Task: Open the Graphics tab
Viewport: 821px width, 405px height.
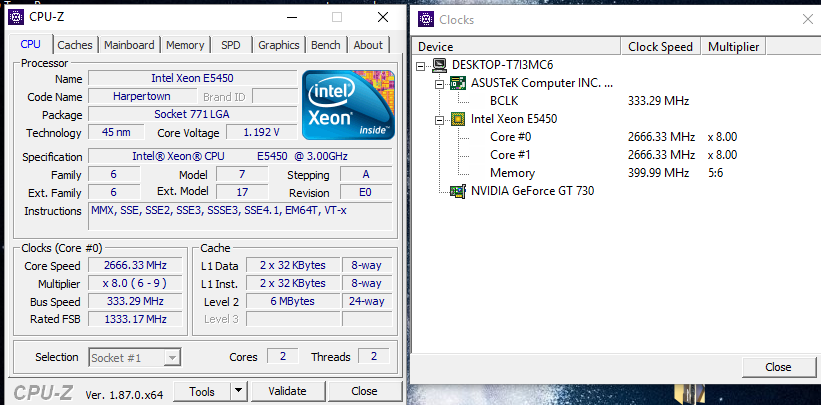Action: tap(279, 45)
